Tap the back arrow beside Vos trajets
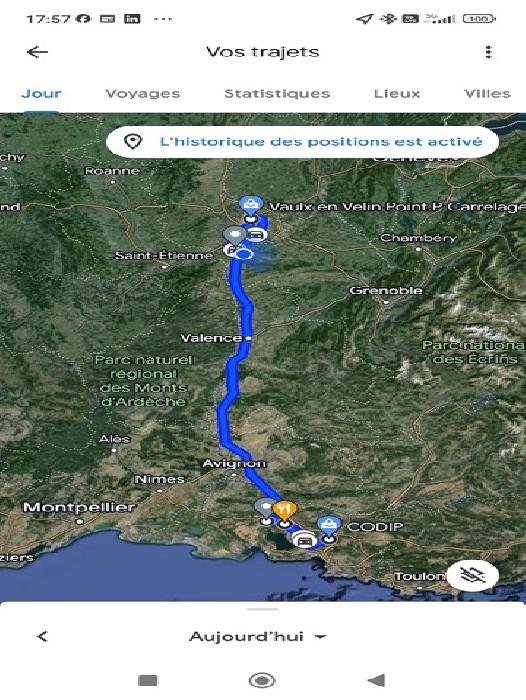Image resolution: width=526 pixels, height=700 pixels. [37, 52]
